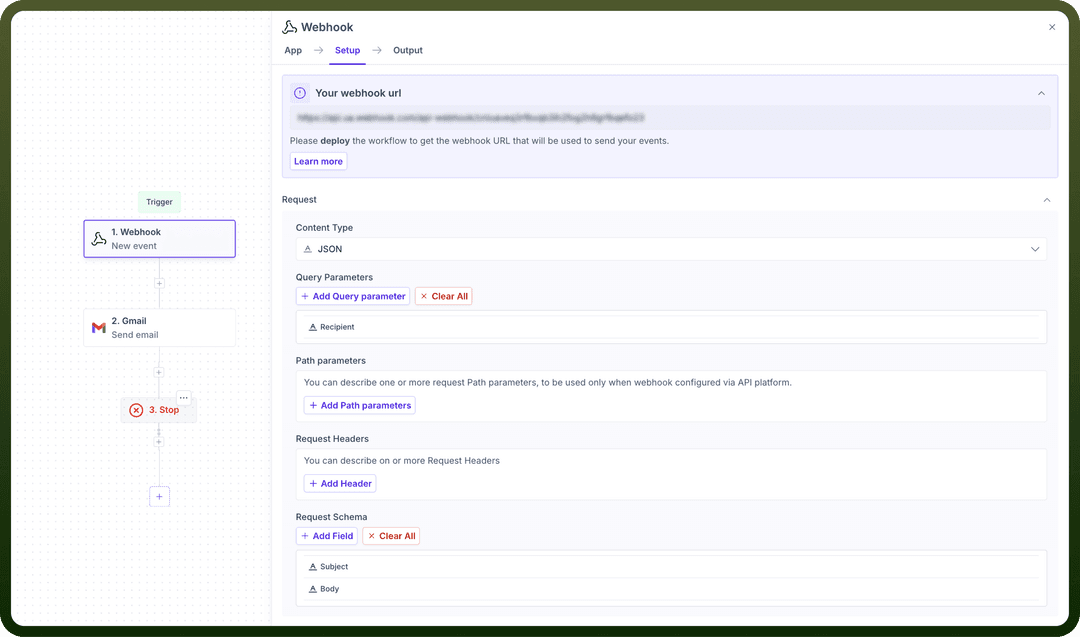Add a step between Gmail and Stop
The width and height of the screenshot is (1080, 637).
coord(159,372)
